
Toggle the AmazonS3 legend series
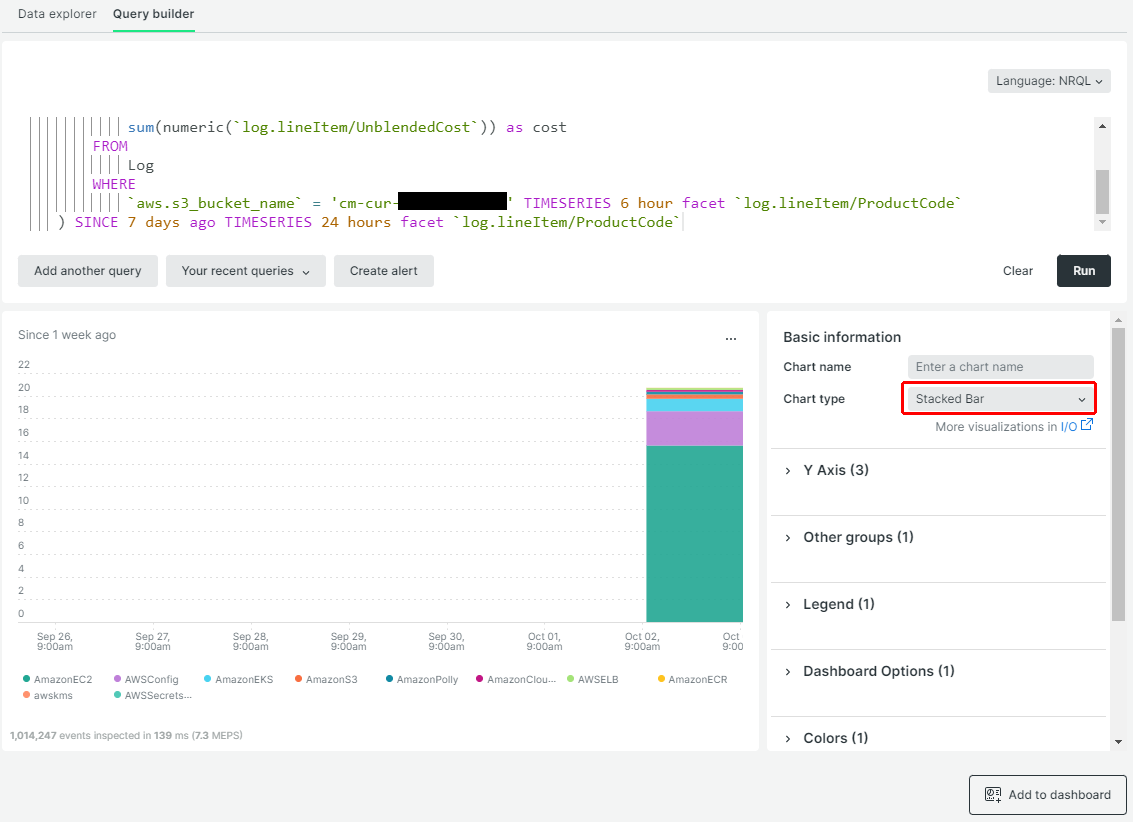click(x=326, y=679)
